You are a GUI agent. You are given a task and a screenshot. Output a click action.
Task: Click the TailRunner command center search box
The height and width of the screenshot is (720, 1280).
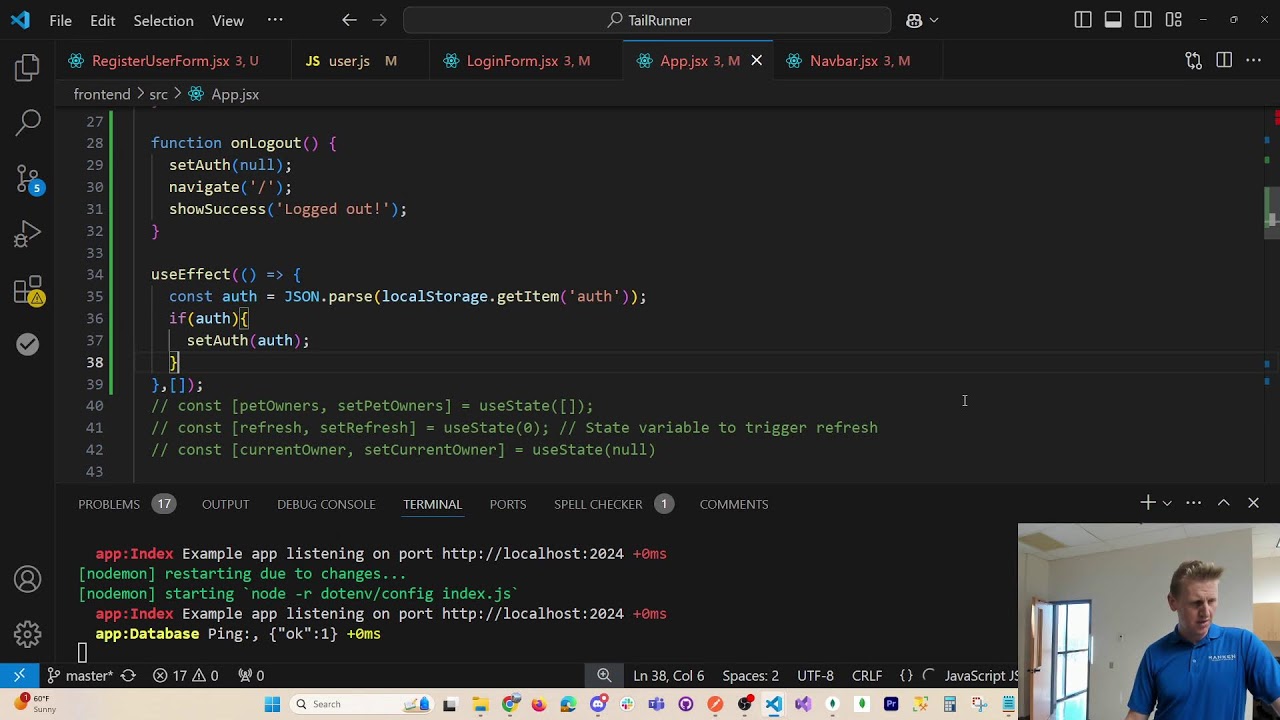647,20
